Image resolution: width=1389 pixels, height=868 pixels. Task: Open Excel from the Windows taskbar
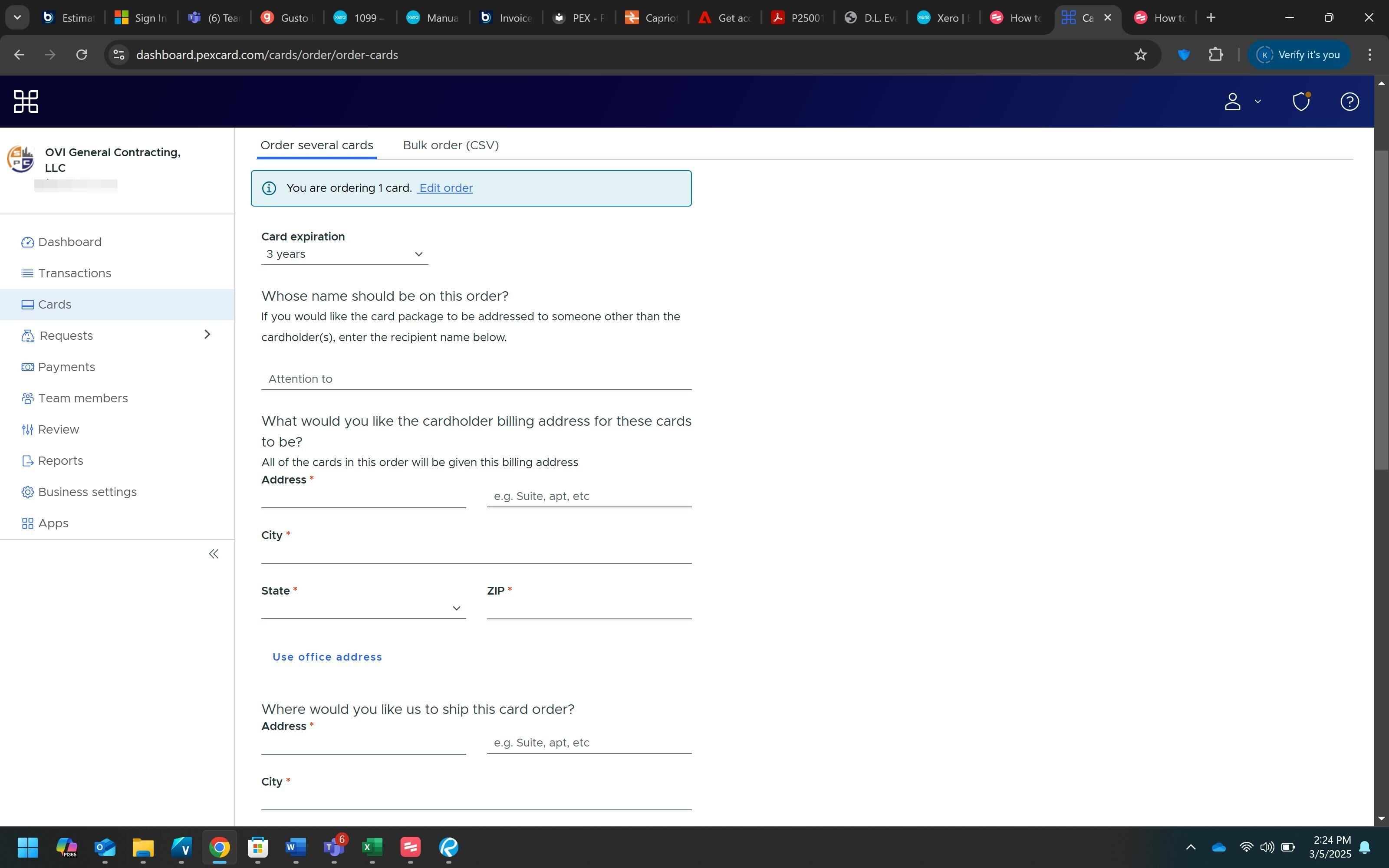coord(372,847)
